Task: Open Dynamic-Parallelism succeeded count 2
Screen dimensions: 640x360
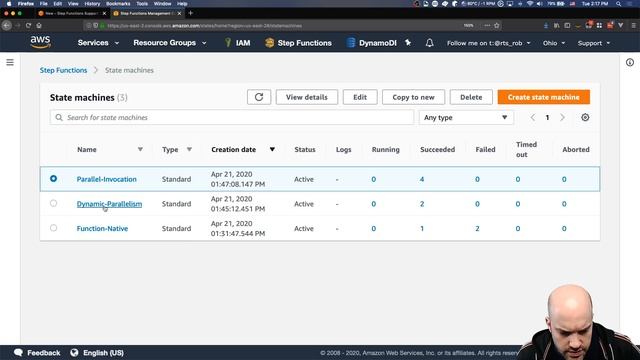Action: (422, 204)
